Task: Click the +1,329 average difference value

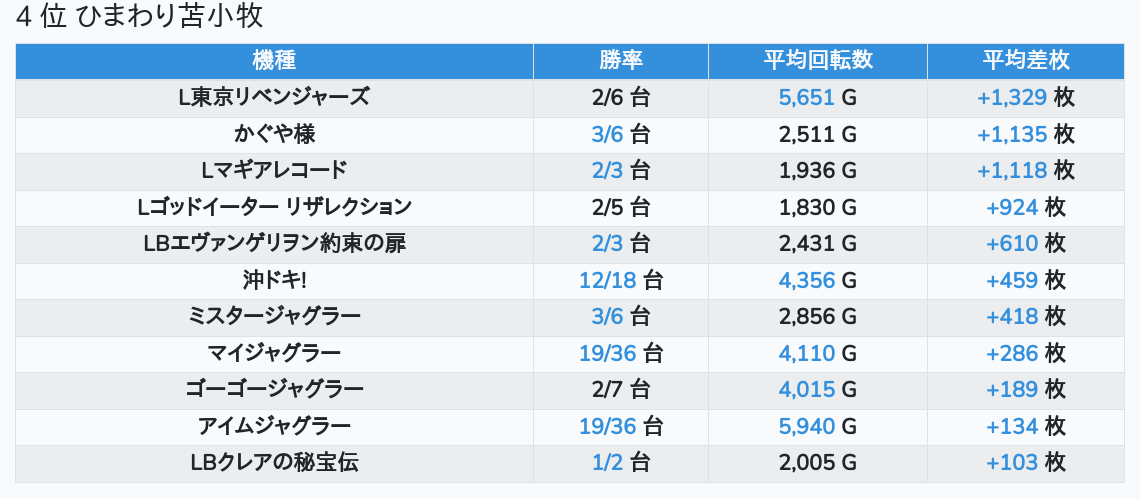Action: tap(1012, 97)
